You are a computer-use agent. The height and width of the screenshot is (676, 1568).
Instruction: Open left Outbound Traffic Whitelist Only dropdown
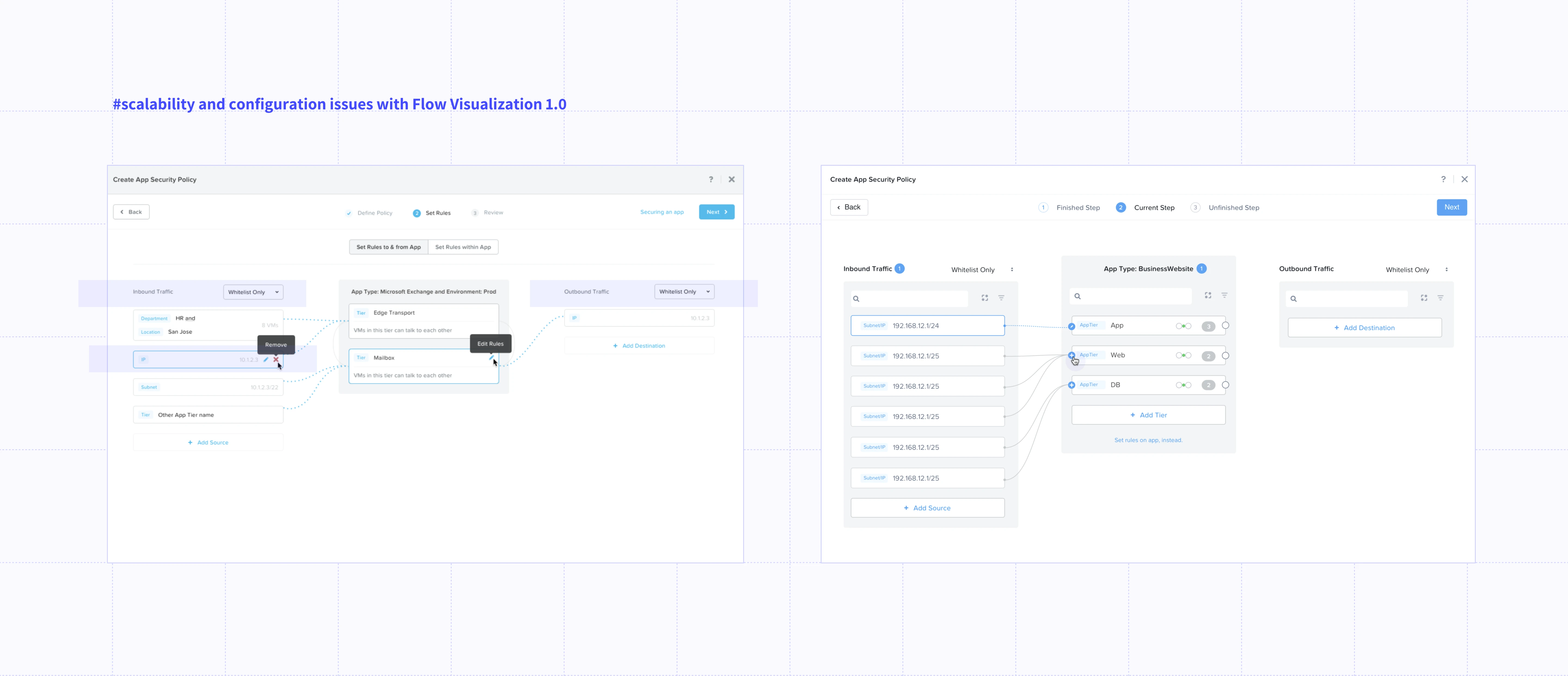click(x=684, y=292)
